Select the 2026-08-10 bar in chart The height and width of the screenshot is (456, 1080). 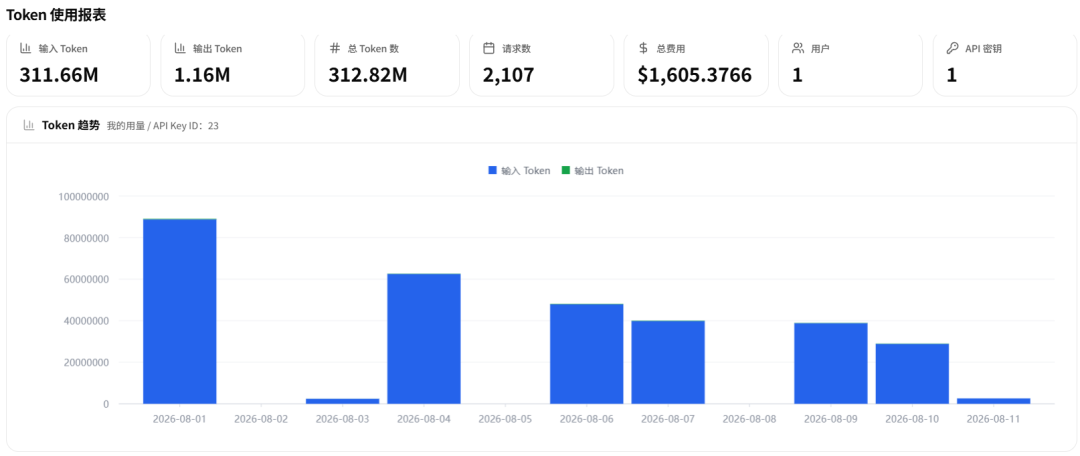(912, 373)
